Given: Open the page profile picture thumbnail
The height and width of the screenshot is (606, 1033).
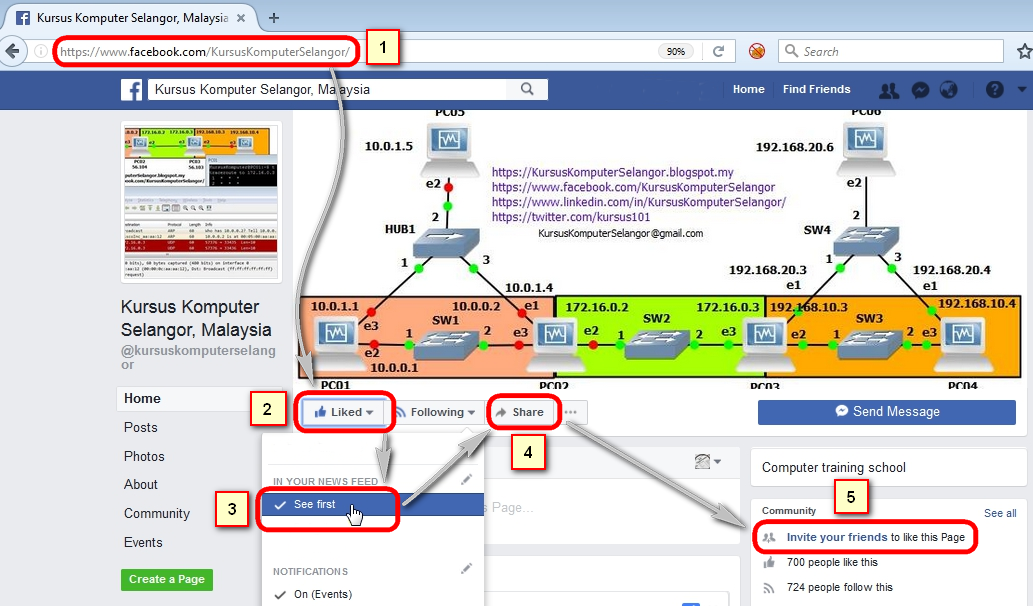Looking at the screenshot, I should click(201, 202).
